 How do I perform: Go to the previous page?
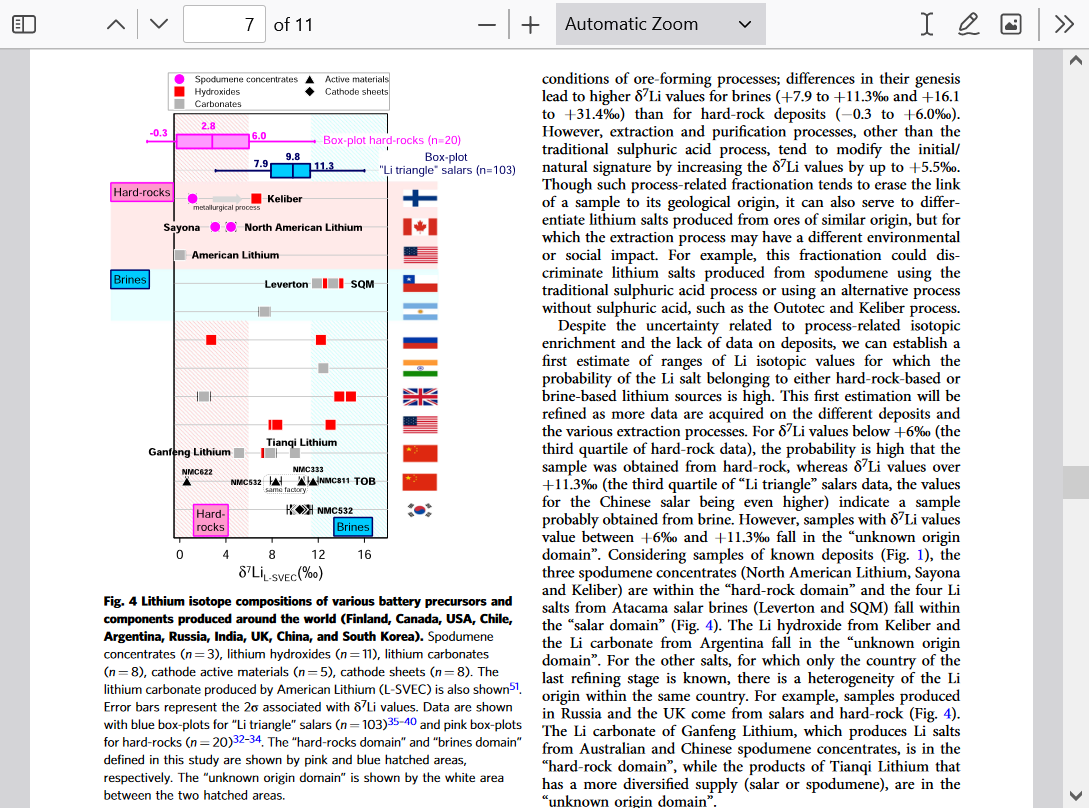(x=116, y=24)
